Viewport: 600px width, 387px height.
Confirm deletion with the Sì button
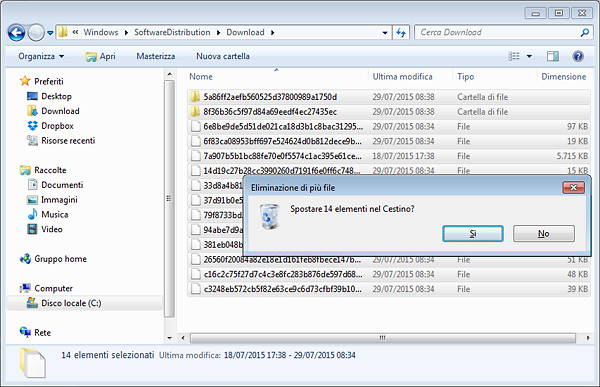(473, 234)
